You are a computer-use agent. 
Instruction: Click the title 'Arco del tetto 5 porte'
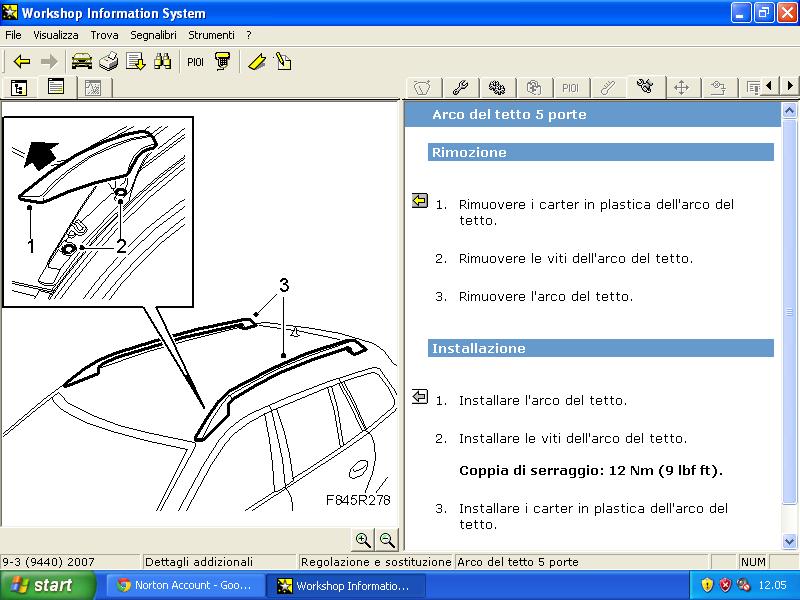pos(509,114)
